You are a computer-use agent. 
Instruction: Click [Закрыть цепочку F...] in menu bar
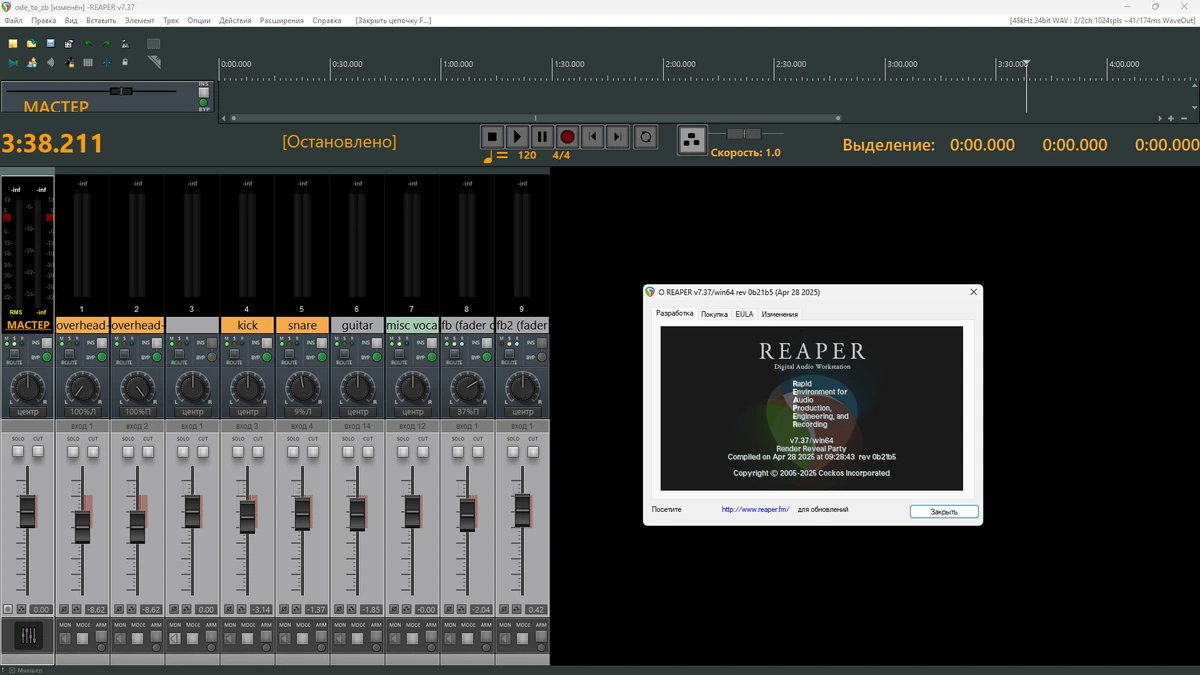(x=393, y=20)
